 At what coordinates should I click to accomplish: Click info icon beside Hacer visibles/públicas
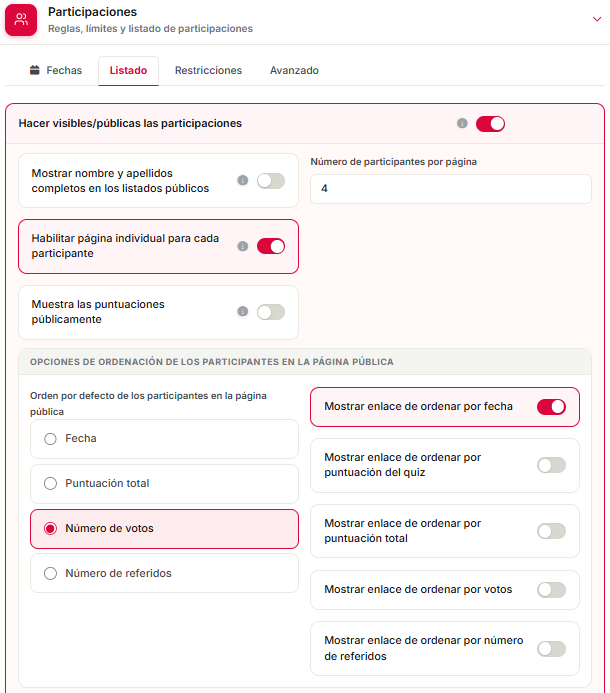pyautogui.click(x=462, y=123)
